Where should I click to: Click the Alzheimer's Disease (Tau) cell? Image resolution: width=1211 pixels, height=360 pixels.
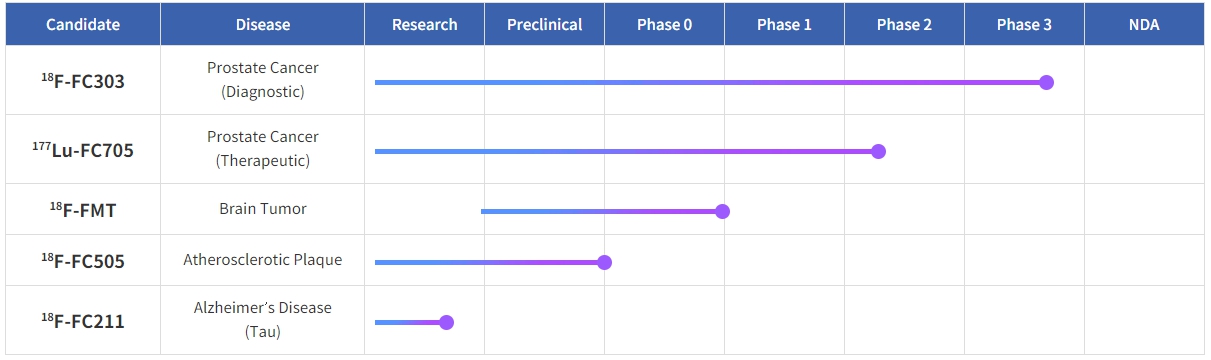263,320
